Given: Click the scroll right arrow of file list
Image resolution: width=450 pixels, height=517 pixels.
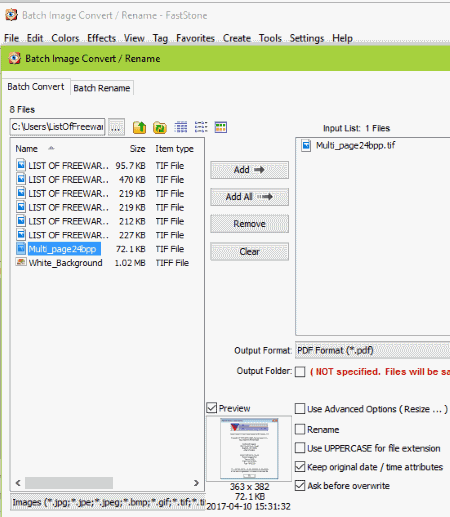Looking at the screenshot, I should point(196,483).
